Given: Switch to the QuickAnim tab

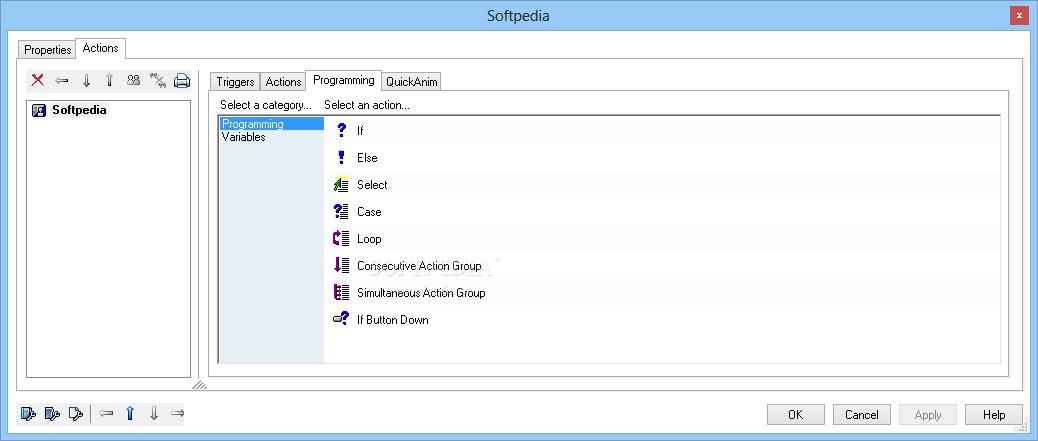Looking at the screenshot, I should [412, 81].
